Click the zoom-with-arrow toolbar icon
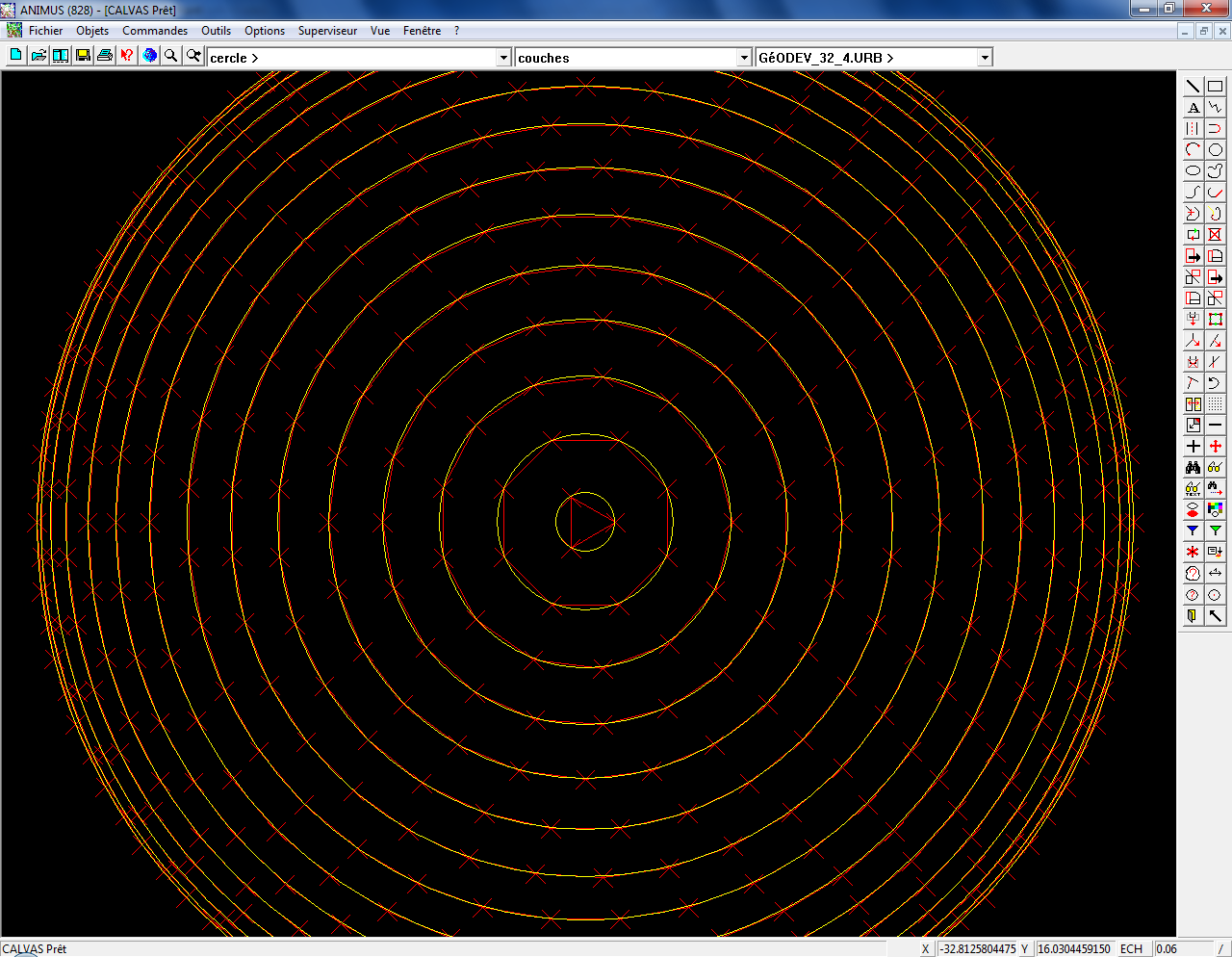The height and width of the screenshot is (957, 1232). click(193, 56)
